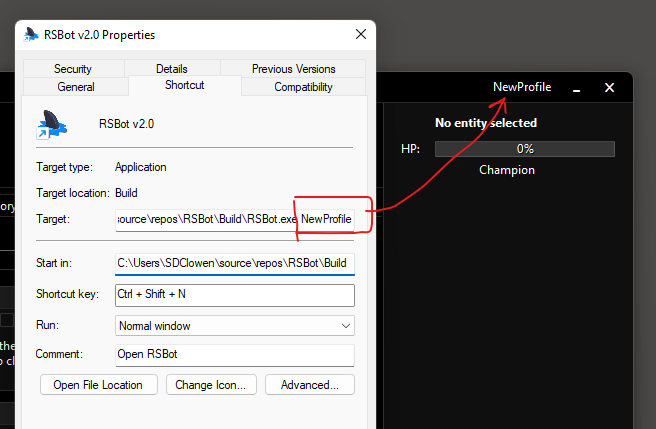Click the RSBot shark icon in title bar
This screenshot has height=429, width=656.
pos(31,35)
